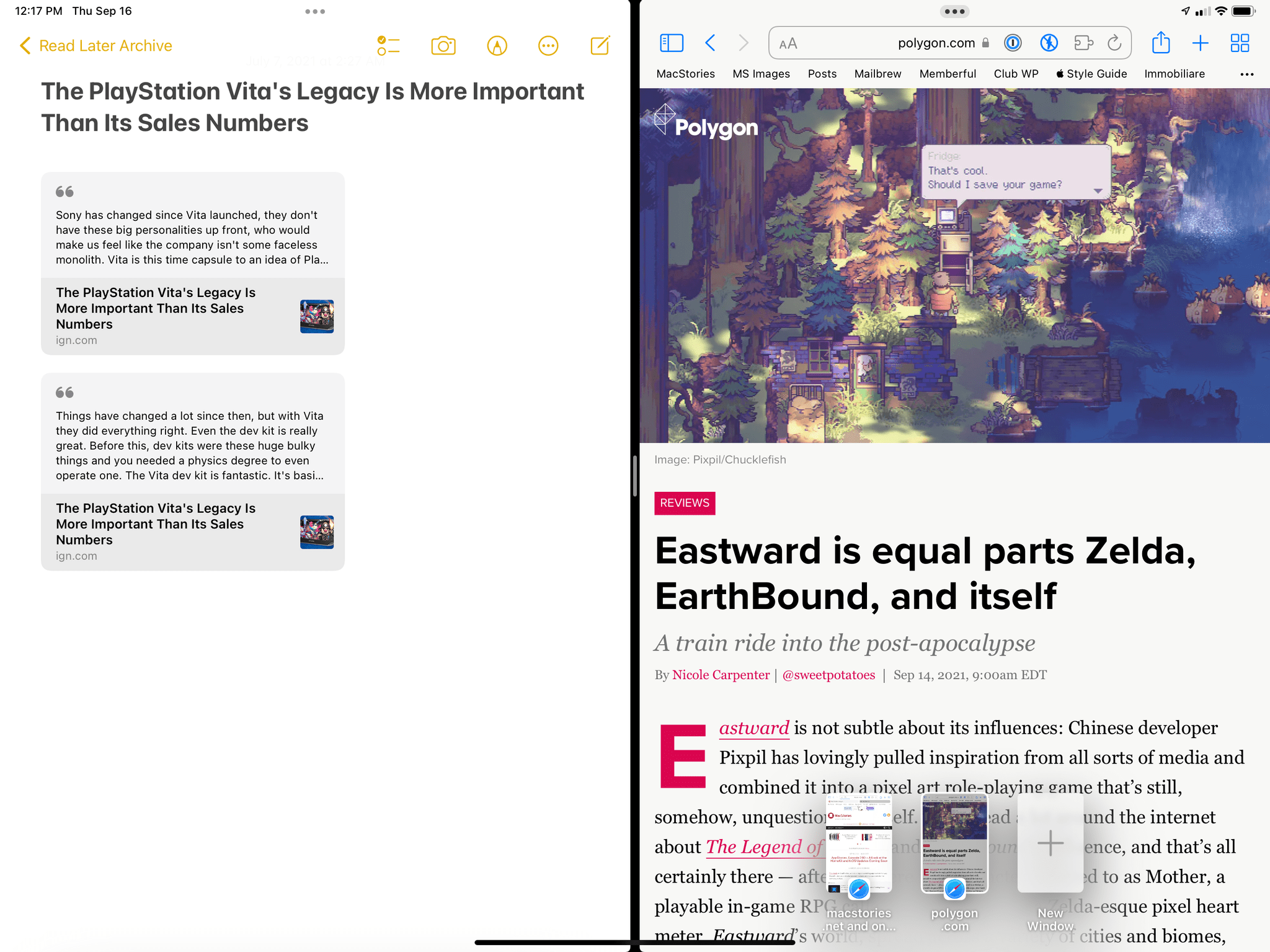
Task: Open the Style Guide bookmark
Action: point(1091,74)
